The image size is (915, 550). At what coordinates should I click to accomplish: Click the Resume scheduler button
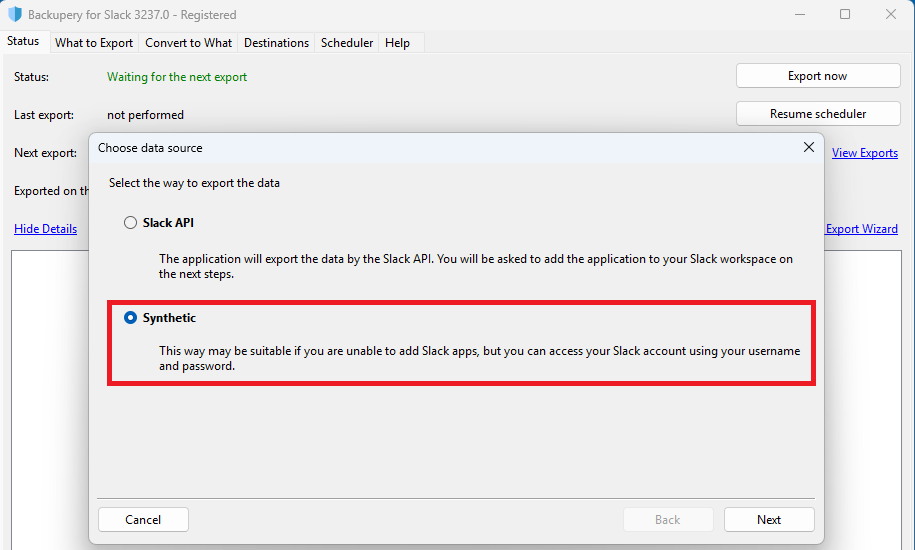point(818,114)
